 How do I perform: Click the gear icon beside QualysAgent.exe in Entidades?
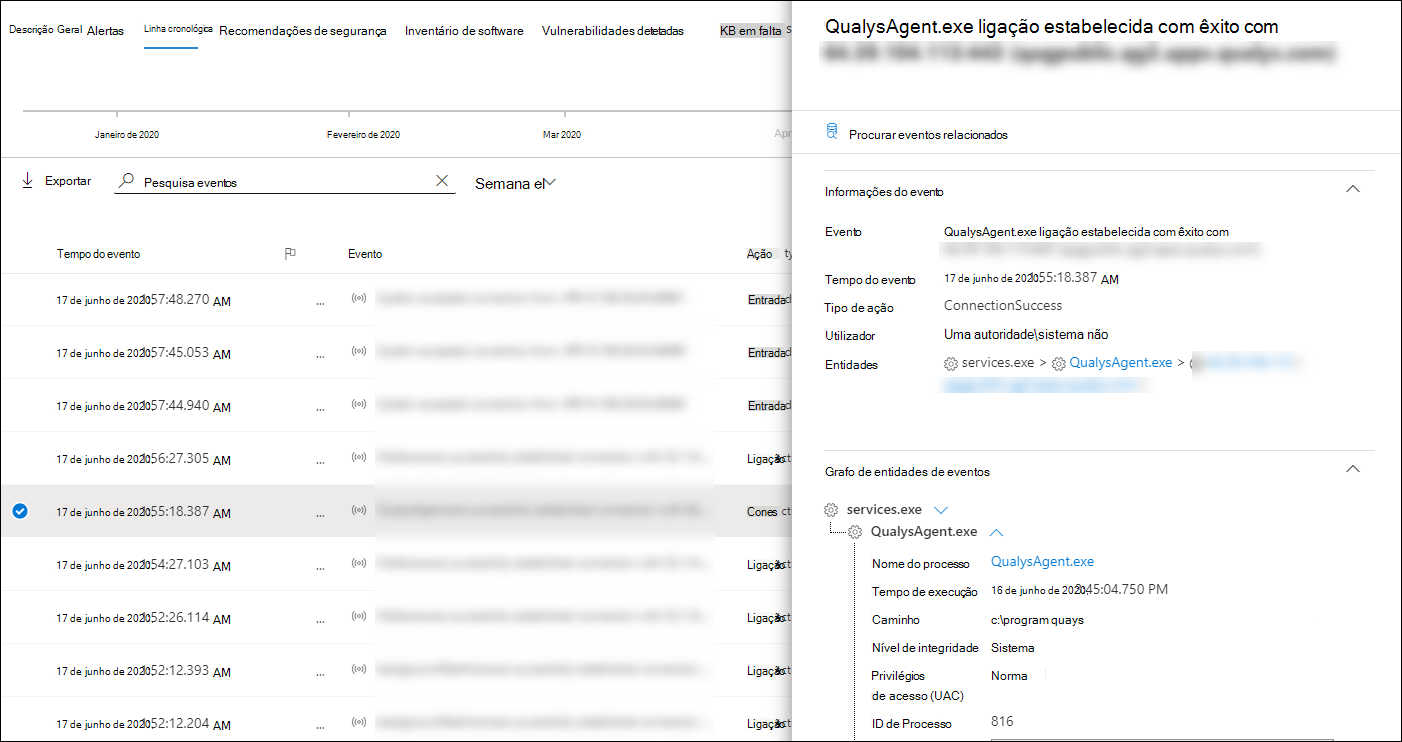click(x=1059, y=364)
